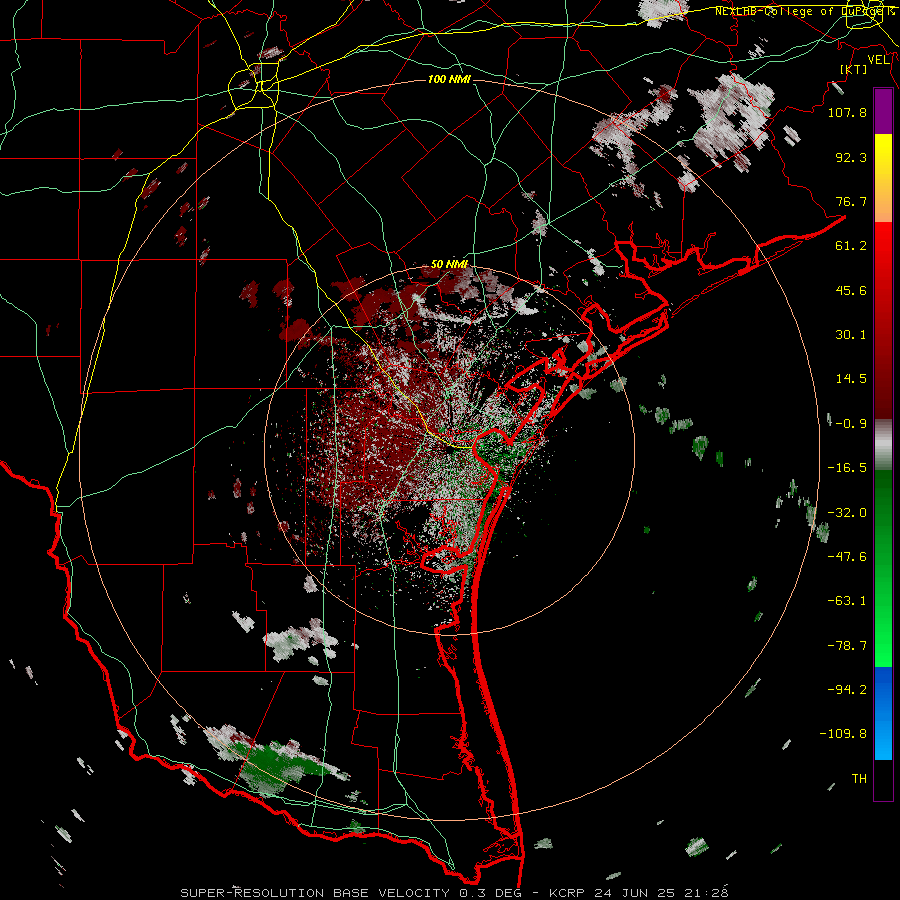Click the -63.1 value on velocity scale
The height and width of the screenshot is (900, 900).
click(x=847, y=601)
